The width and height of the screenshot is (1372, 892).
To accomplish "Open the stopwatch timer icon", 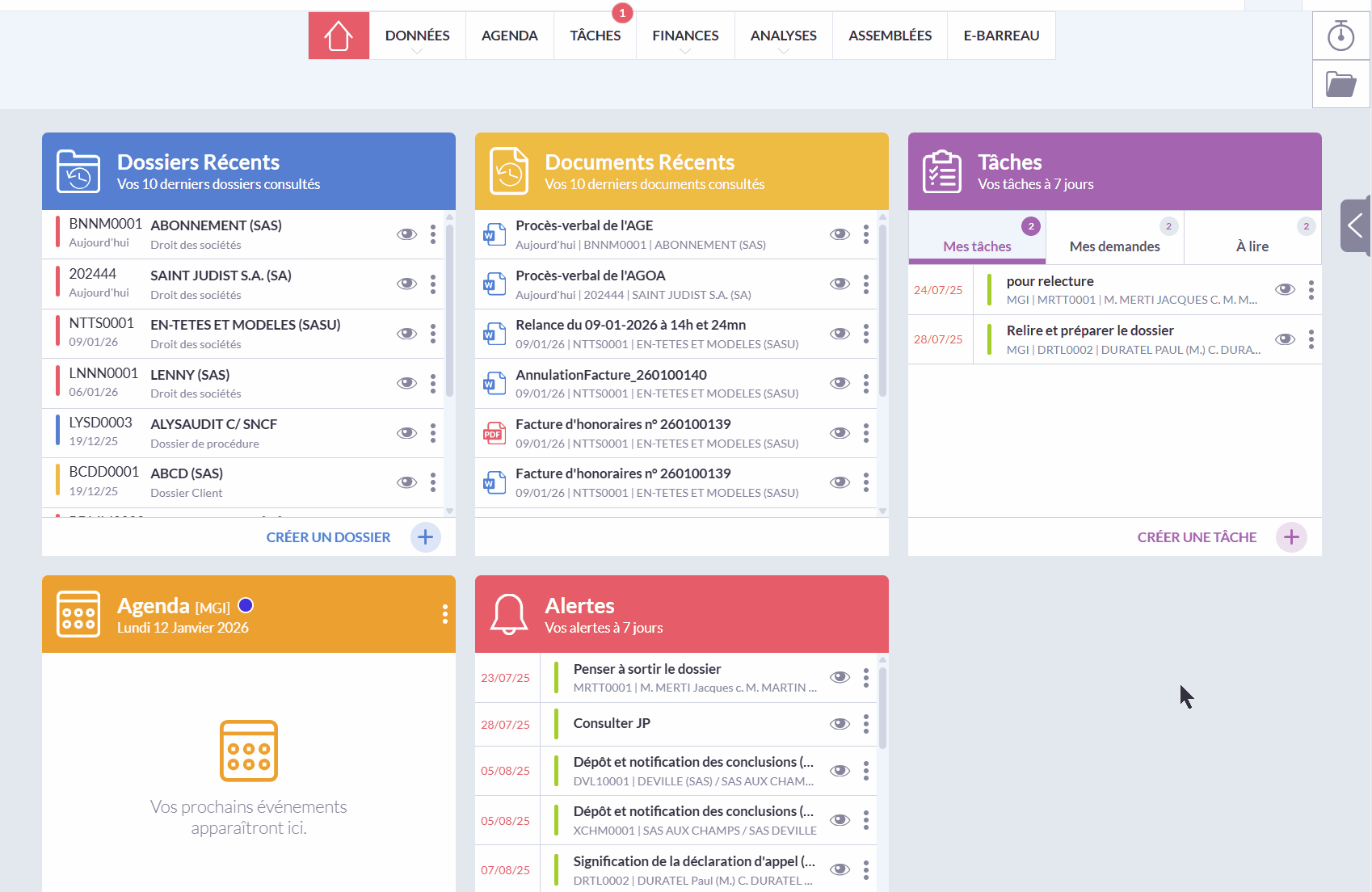I will coord(1341,36).
